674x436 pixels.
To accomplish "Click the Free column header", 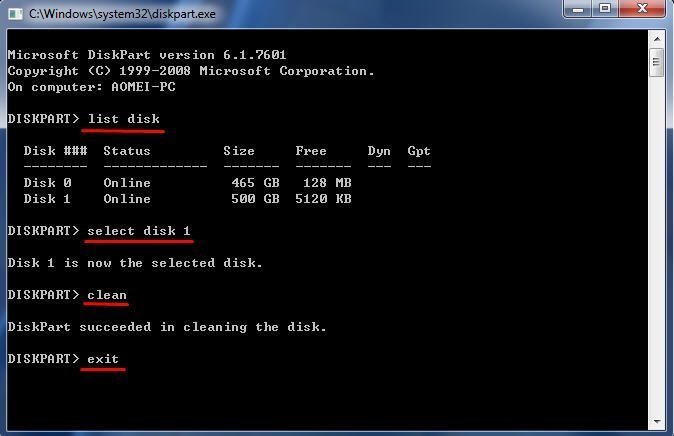I will (311, 151).
